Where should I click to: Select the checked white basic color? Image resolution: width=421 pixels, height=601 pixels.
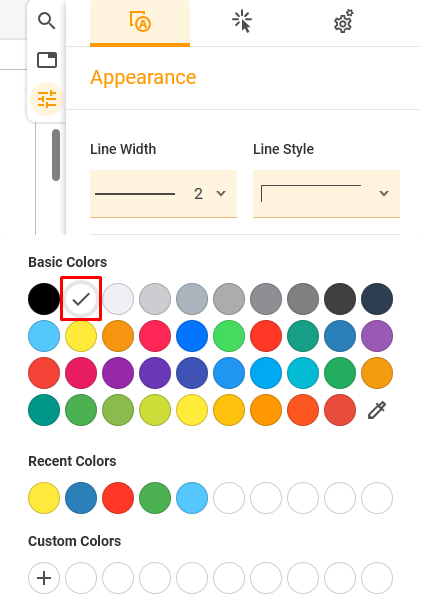81,299
